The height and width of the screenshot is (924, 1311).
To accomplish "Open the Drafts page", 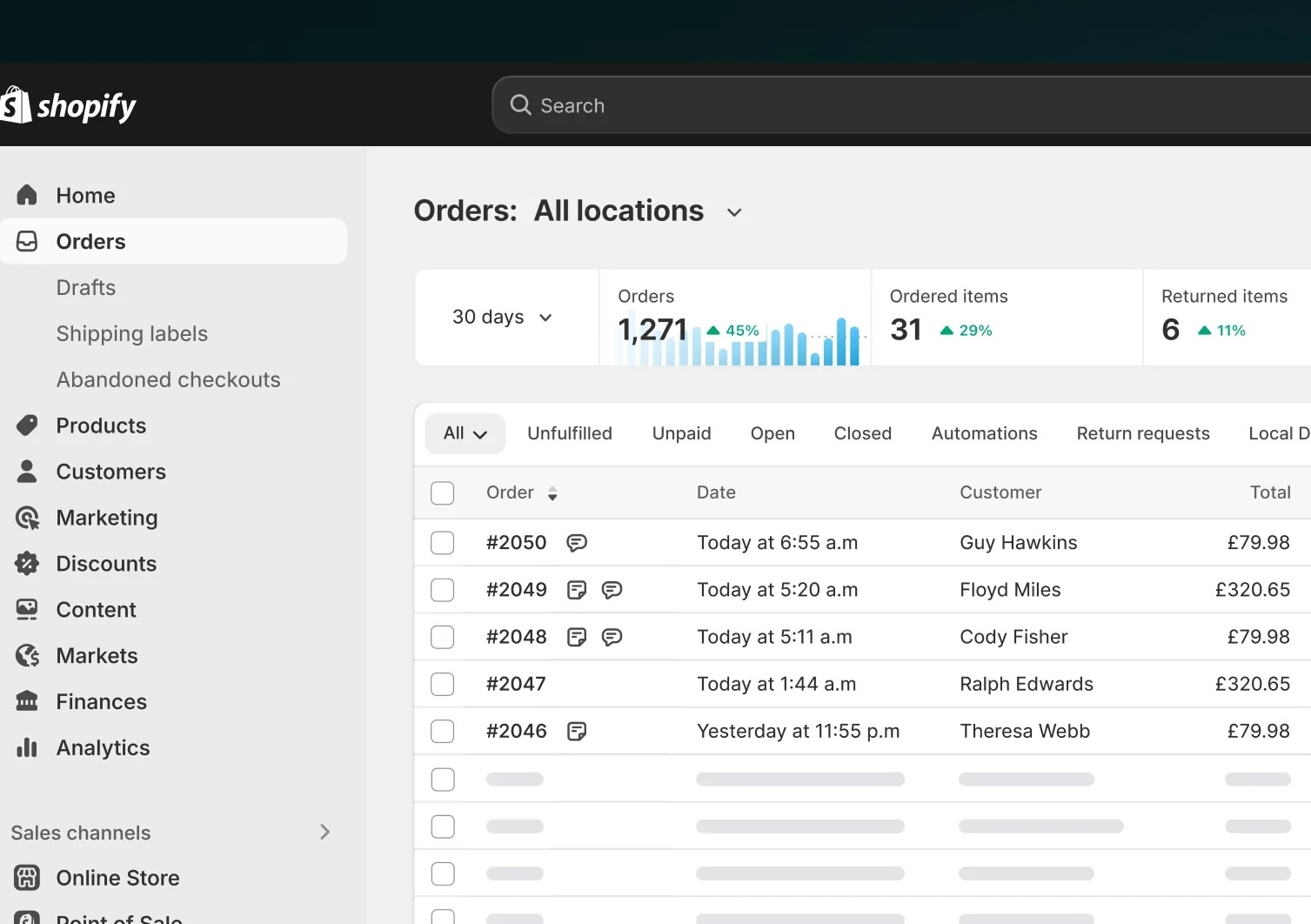I will click(x=85, y=287).
